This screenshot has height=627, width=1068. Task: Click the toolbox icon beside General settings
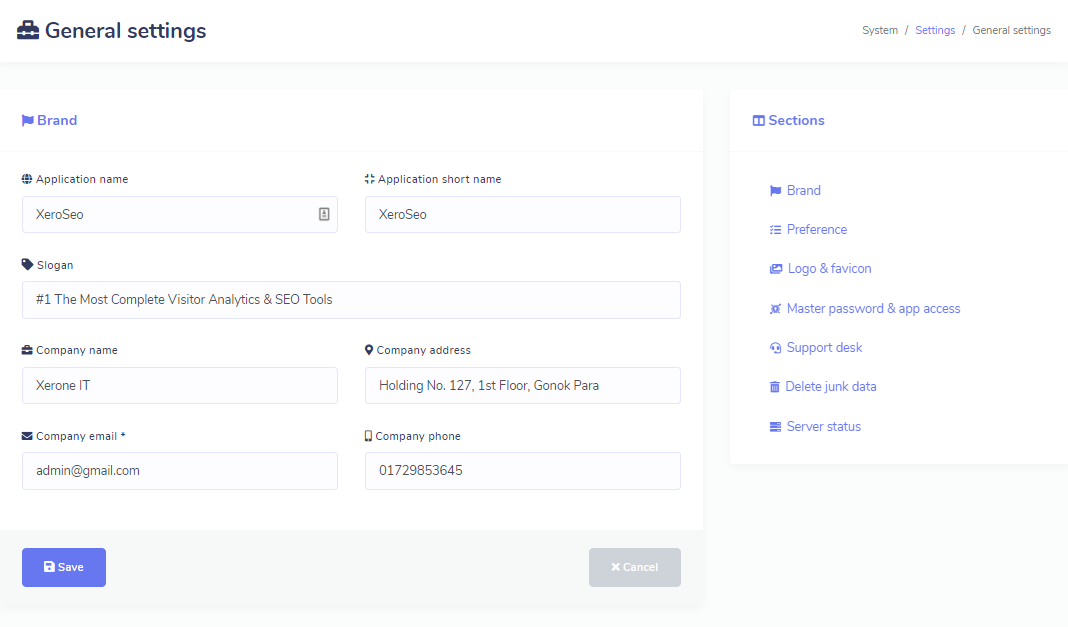28,31
